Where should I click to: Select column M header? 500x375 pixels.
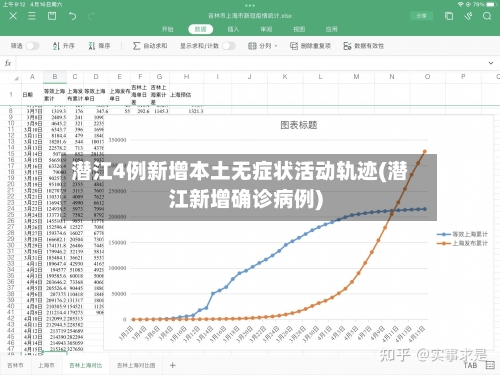(356, 77)
